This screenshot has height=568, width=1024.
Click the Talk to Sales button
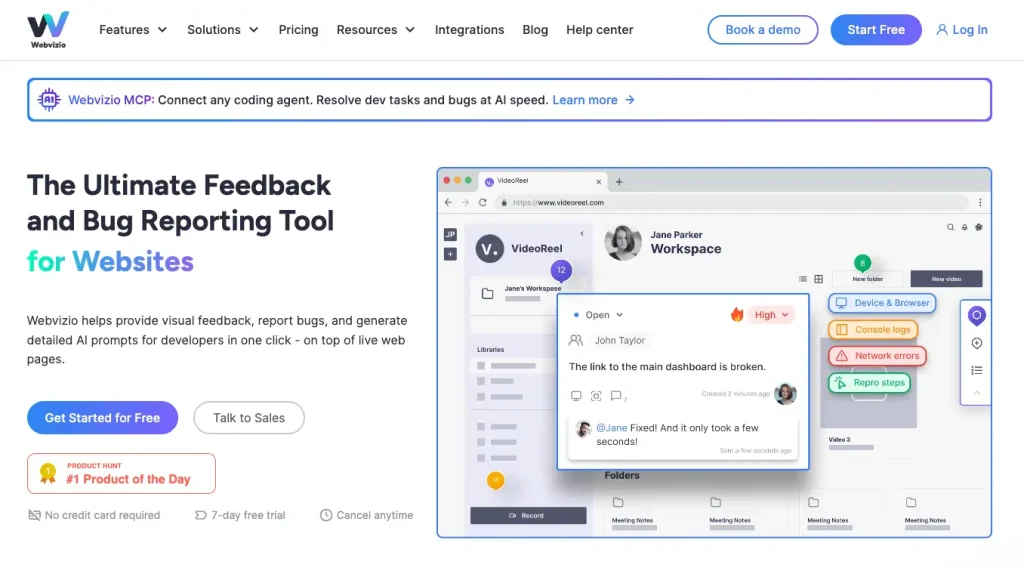[249, 418]
